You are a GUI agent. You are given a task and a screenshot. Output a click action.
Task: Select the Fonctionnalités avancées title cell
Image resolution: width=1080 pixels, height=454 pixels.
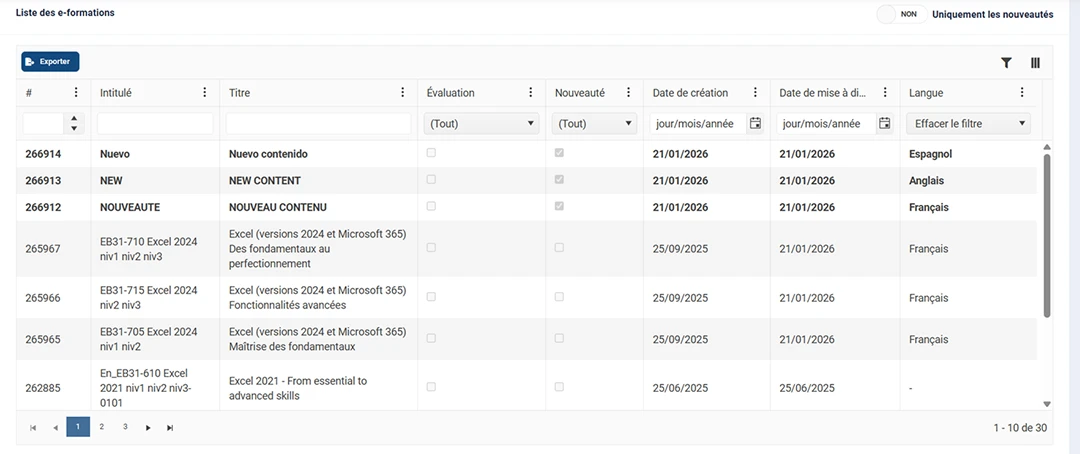tap(318, 298)
